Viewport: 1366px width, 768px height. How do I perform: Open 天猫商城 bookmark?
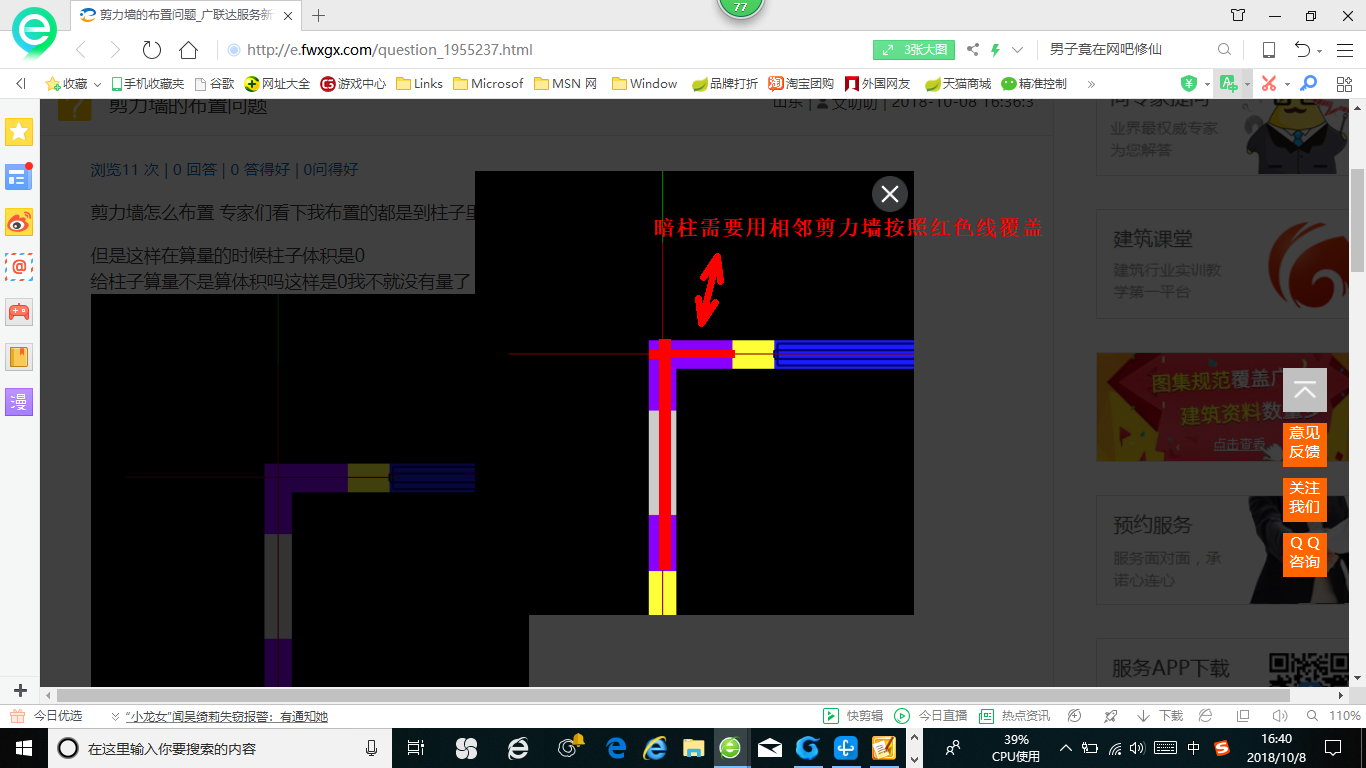tap(958, 84)
